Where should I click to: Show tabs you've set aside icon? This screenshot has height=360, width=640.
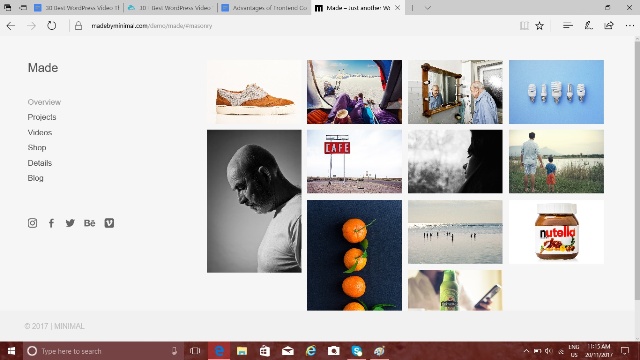pyautogui.click(x=7, y=8)
